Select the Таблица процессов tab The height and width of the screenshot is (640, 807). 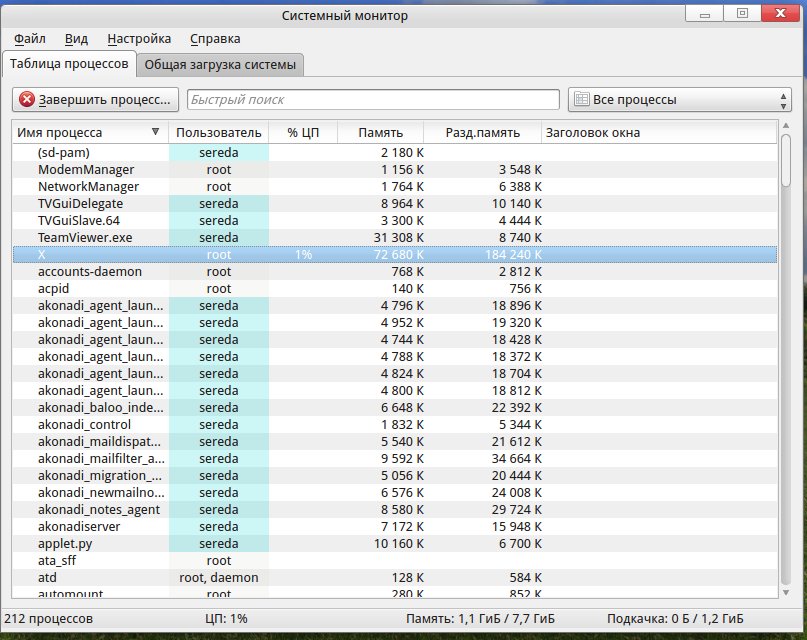tap(69, 64)
